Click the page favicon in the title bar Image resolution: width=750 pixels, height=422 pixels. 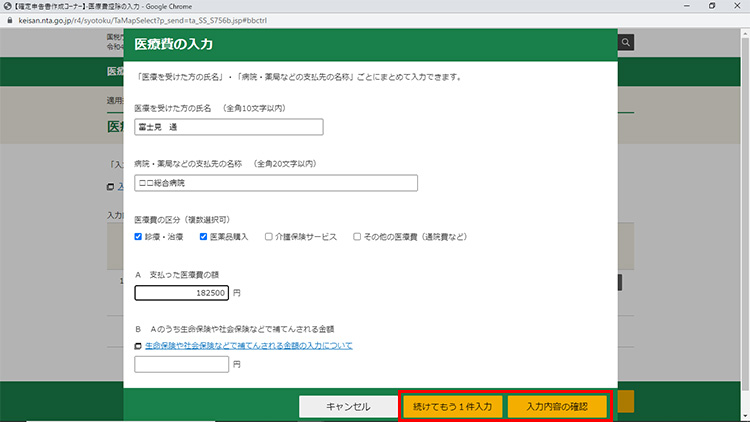[x=7, y=6]
